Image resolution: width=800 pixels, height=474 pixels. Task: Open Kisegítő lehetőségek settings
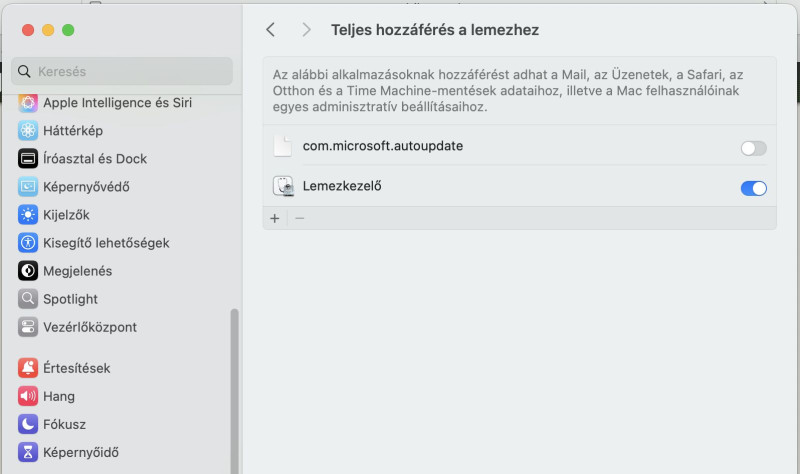105,243
